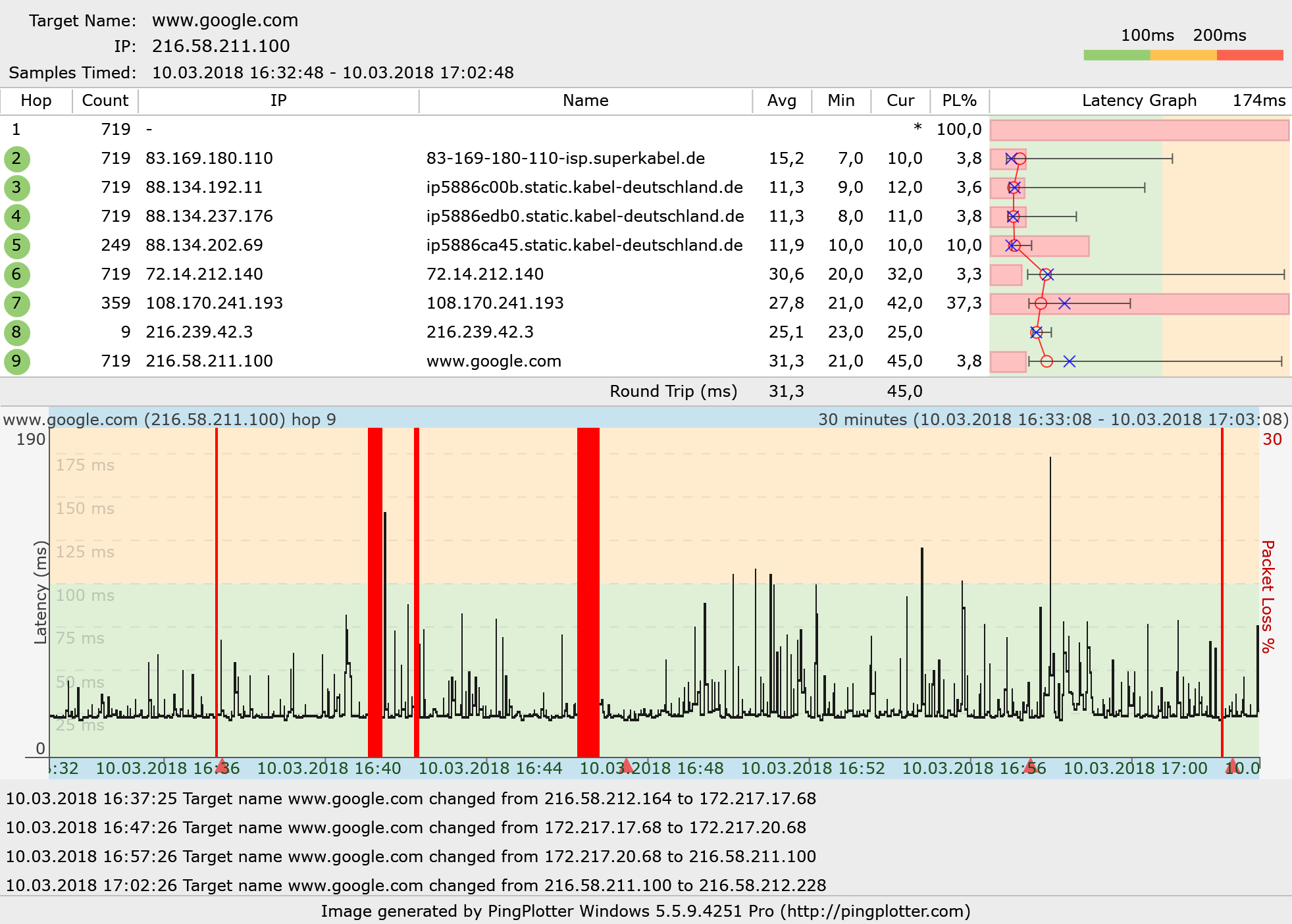Click the green hop 4 circle icon

point(16,217)
